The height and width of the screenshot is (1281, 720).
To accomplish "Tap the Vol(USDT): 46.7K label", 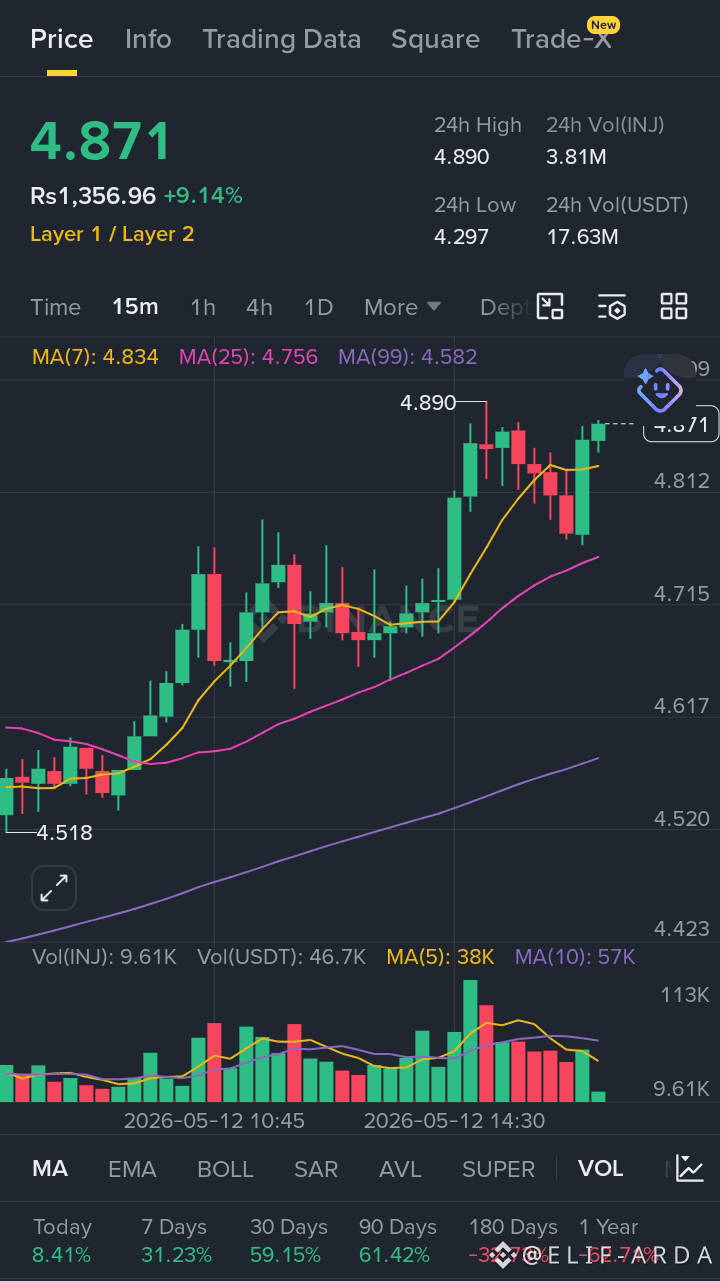I will click(281, 957).
